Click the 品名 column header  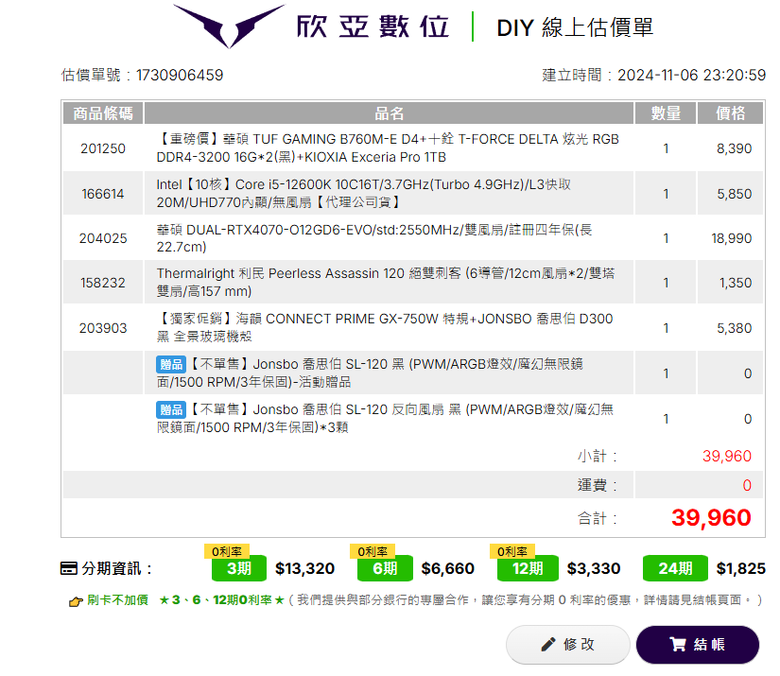coord(389,113)
